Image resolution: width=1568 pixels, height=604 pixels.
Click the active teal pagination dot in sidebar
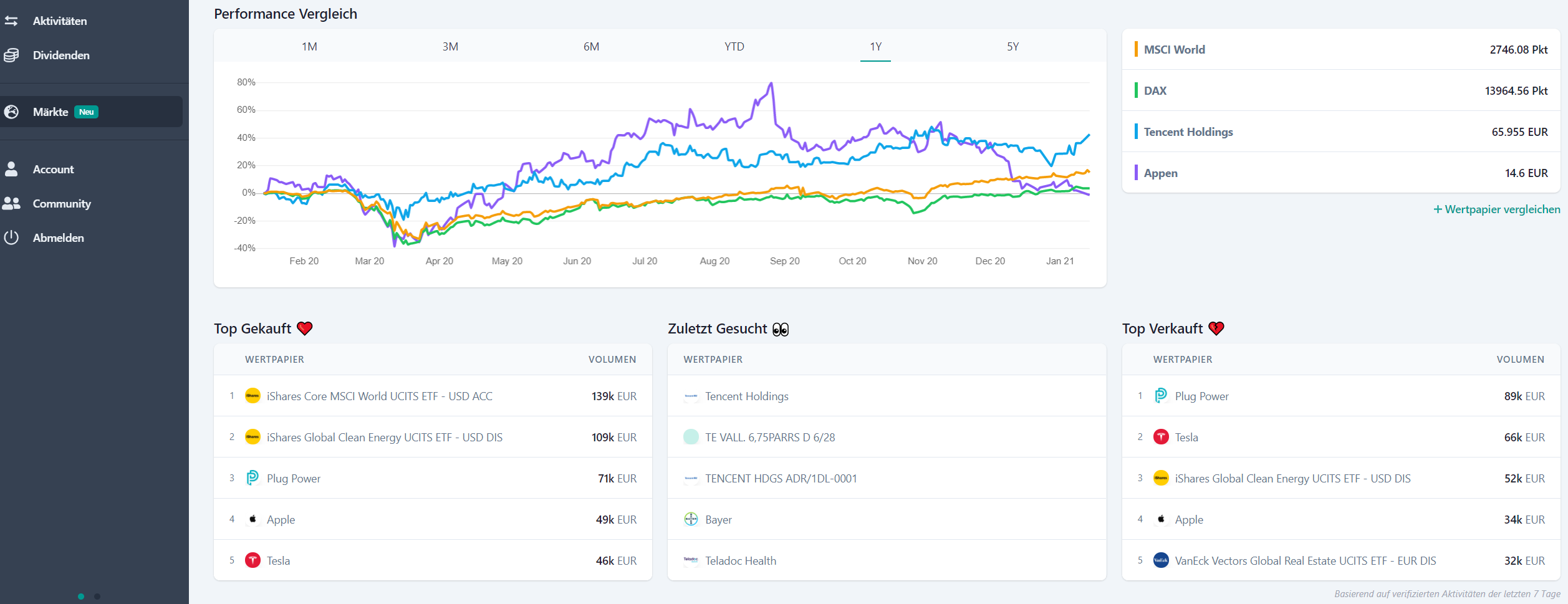point(81,597)
